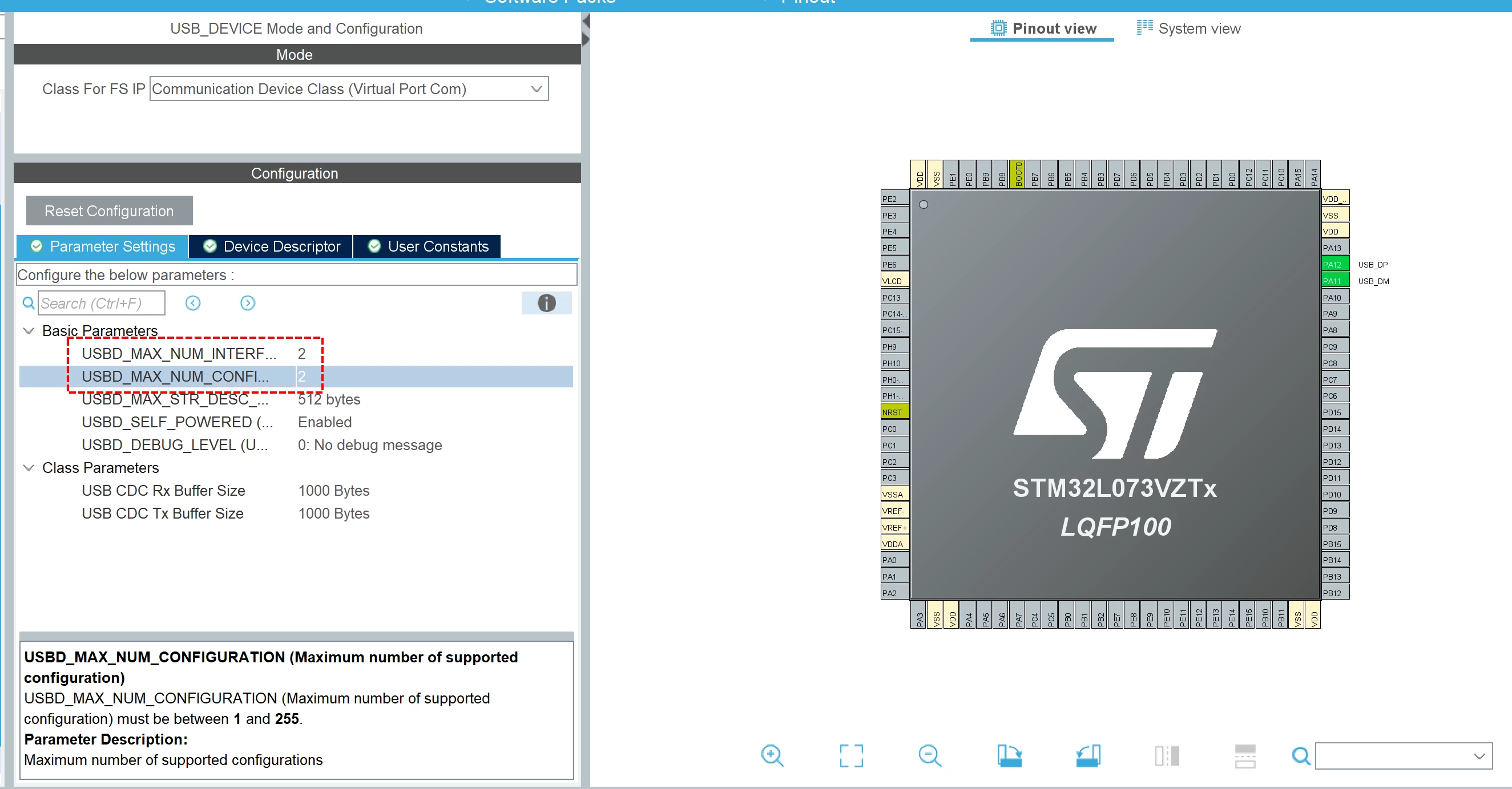Open the User Constants tab

point(428,246)
